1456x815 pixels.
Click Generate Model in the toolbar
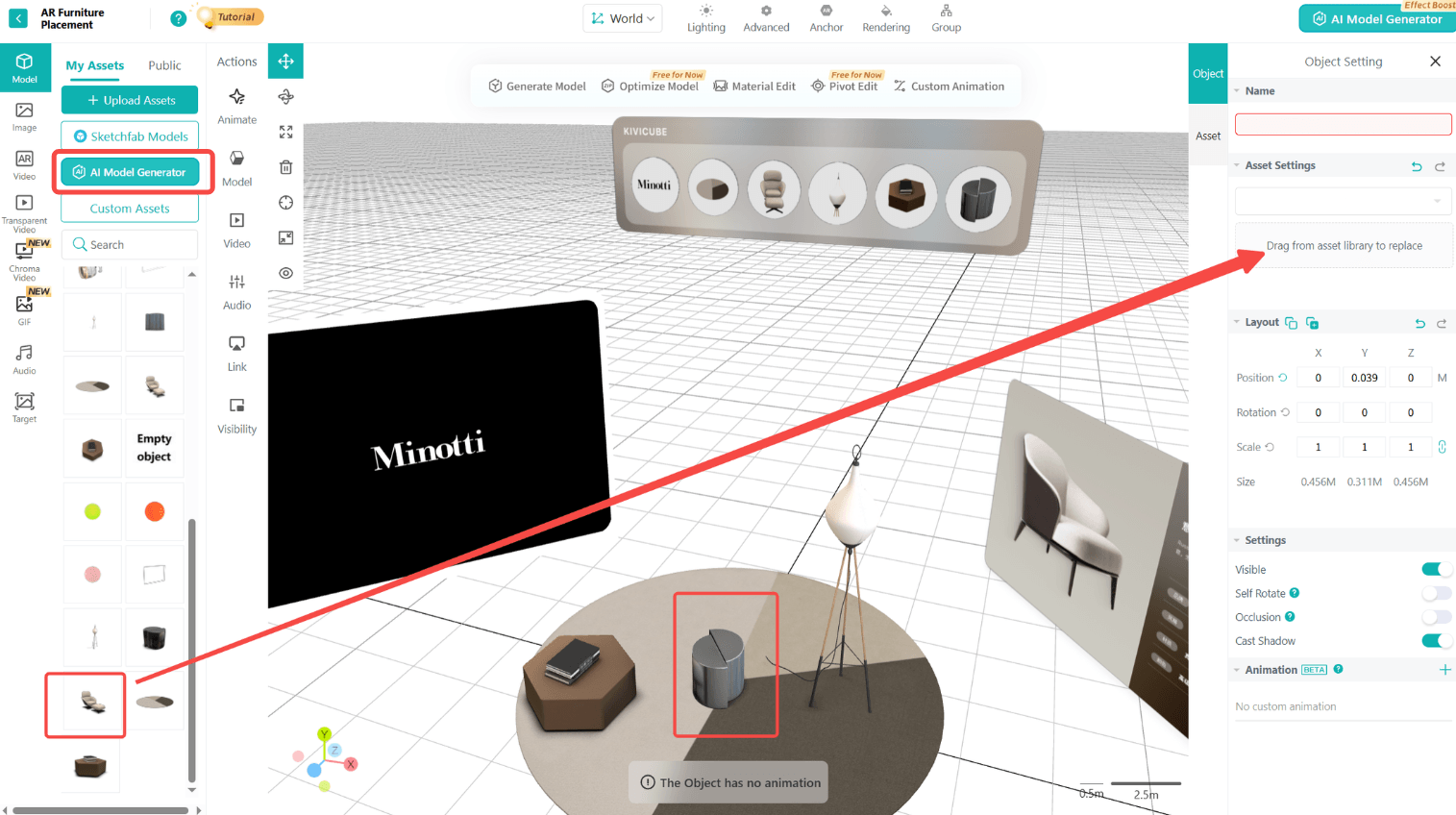click(537, 86)
